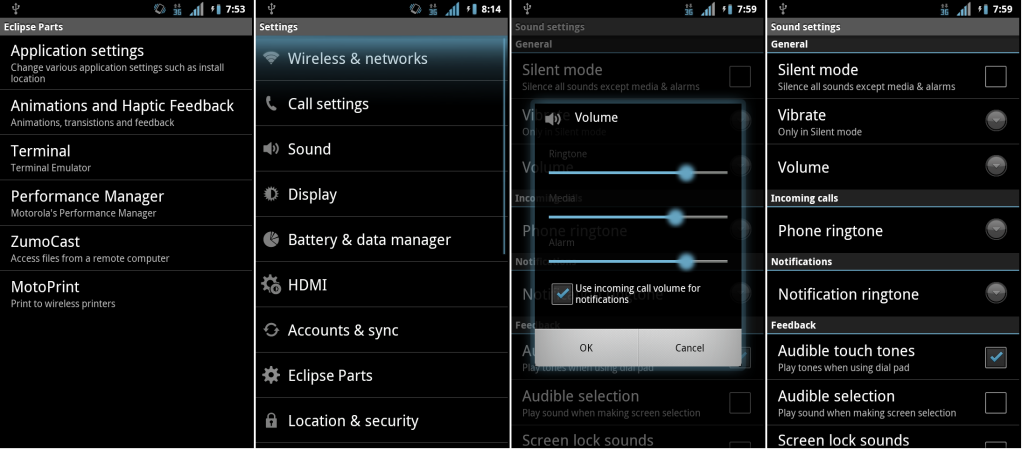Screen dimensions: 1022x450
Task: Tap the Accounts & sync refresh icon
Action: (x=271, y=330)
